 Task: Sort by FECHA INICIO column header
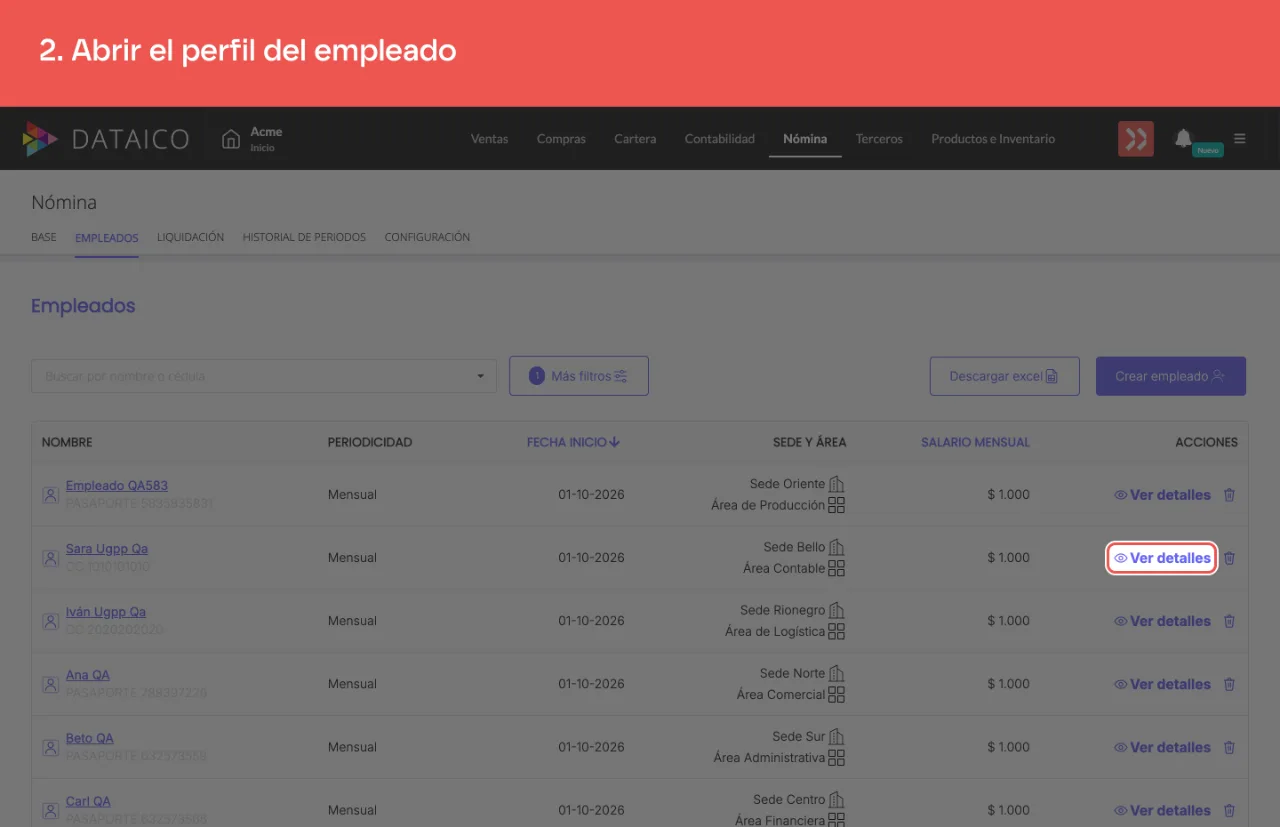(x=573, y=442)
